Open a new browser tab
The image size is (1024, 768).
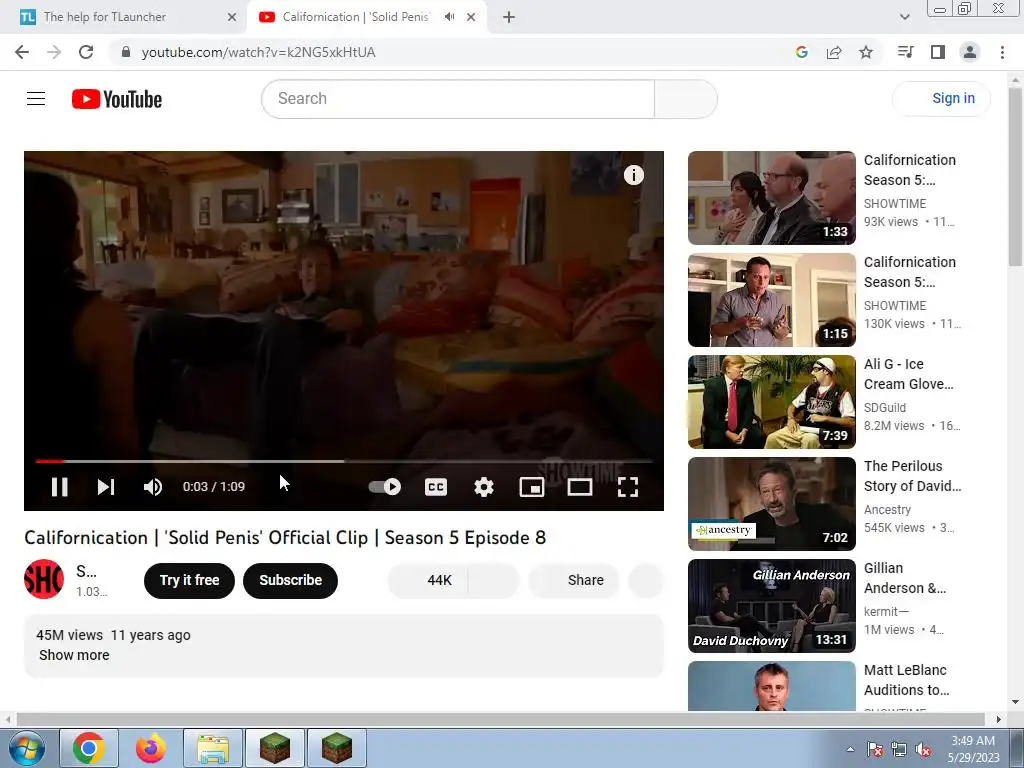click(509, 17)
